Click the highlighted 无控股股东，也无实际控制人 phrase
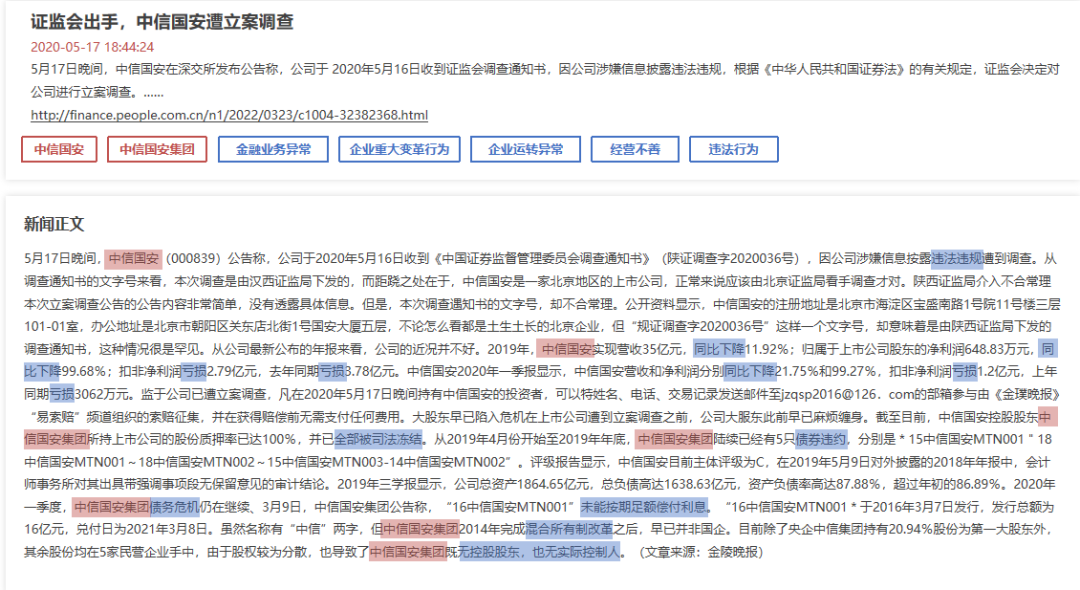1080x590 pixels. pos(539,552)
